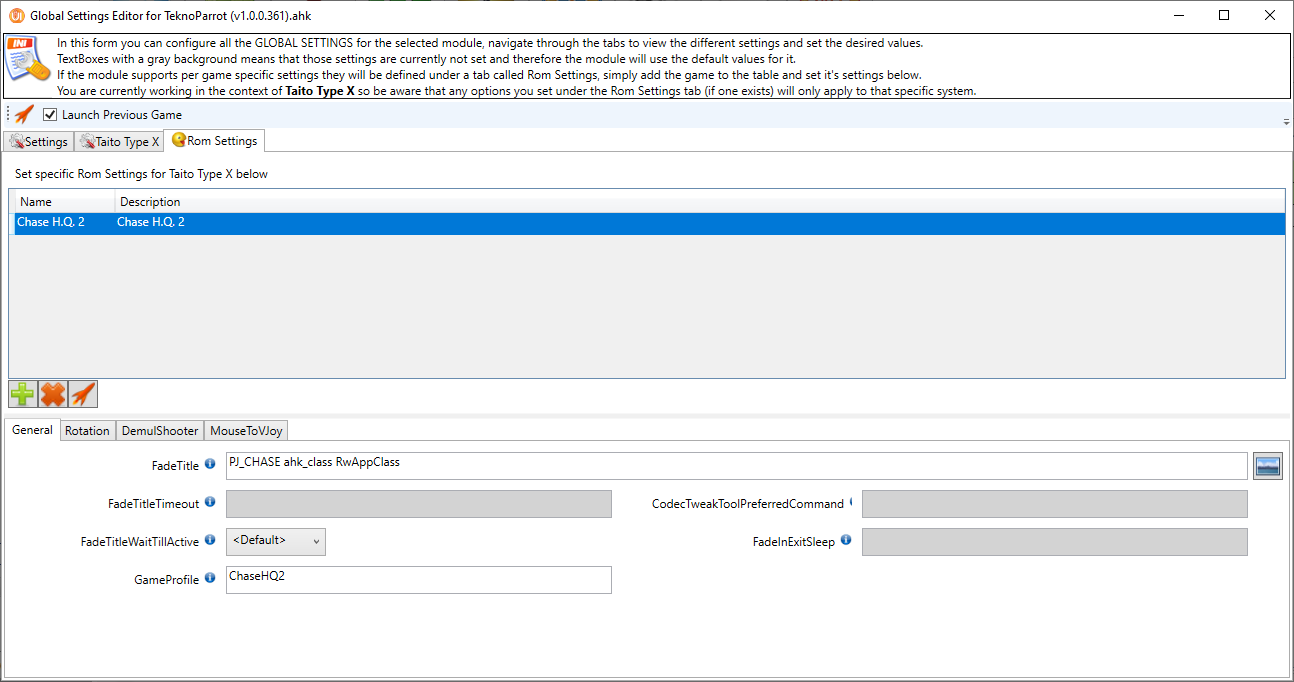
Task: Switch to the DemulShooter sub-tab
Action: point(160,431)
